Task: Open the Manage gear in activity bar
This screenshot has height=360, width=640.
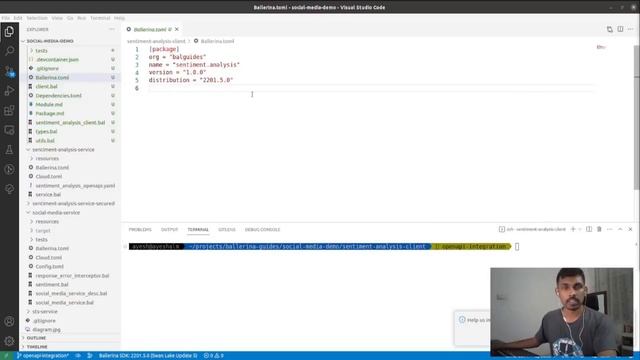Action: [9, 341]
